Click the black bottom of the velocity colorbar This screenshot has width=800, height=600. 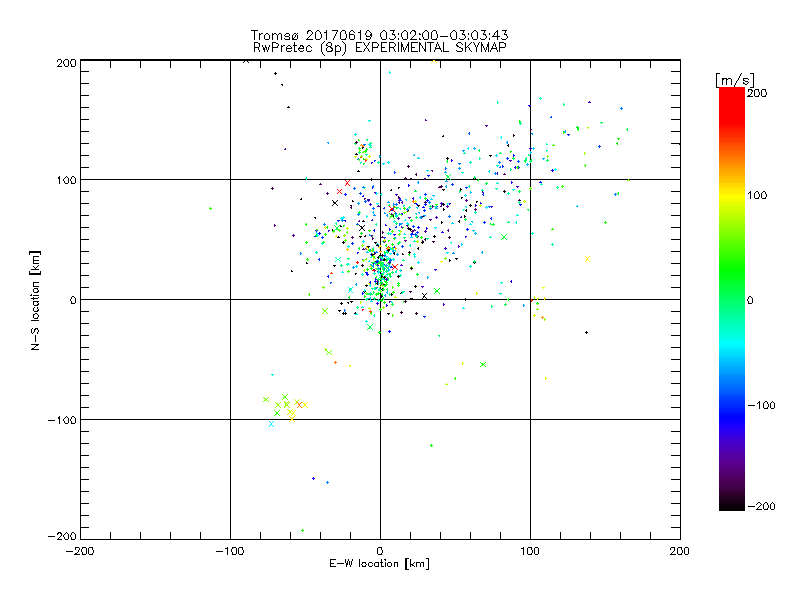click(732, 503)
